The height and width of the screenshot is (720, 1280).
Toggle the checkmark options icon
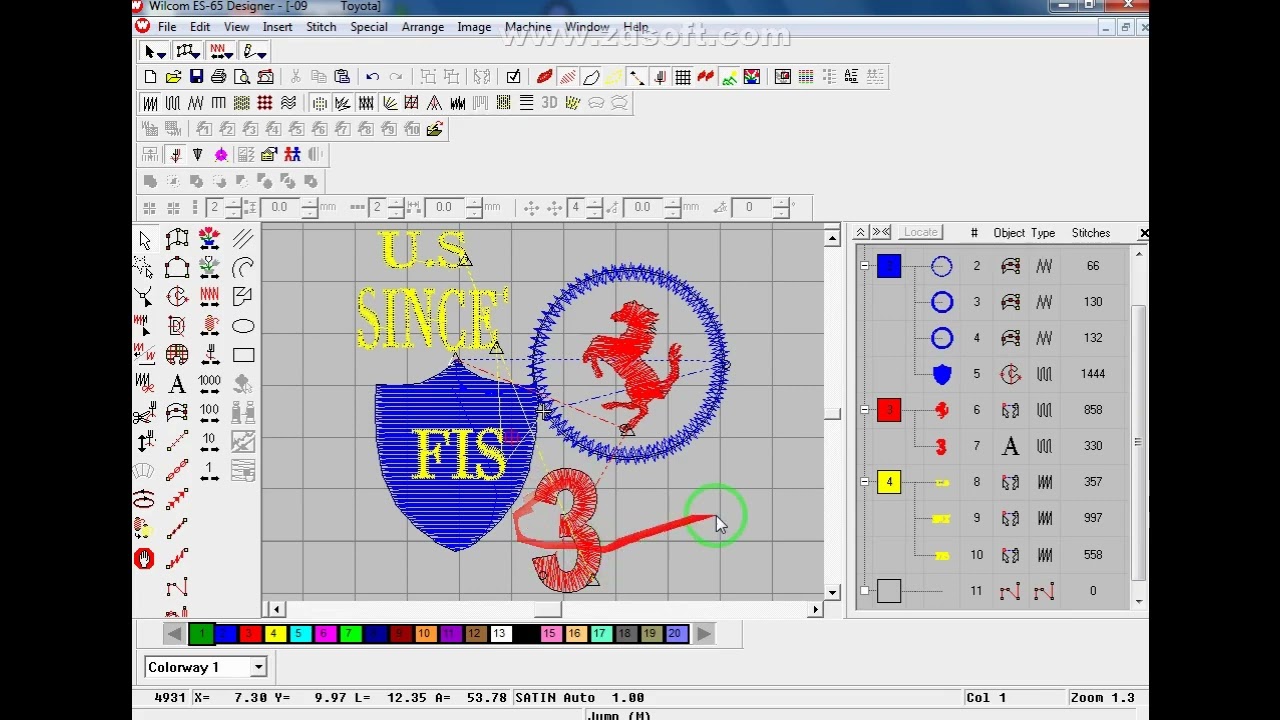click(x=513, y=77)
